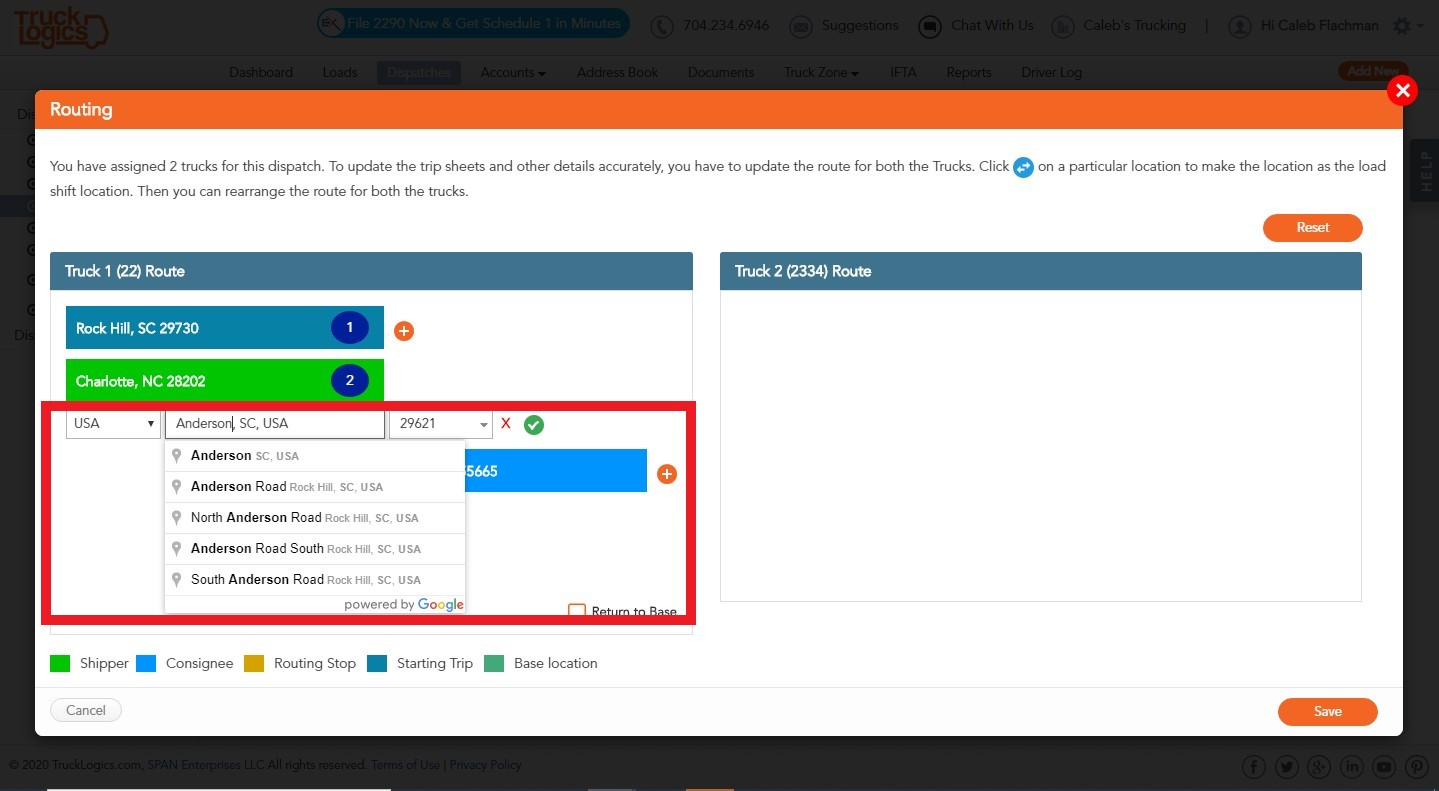Open Twitter social icon in footer

click(1286, 767)
